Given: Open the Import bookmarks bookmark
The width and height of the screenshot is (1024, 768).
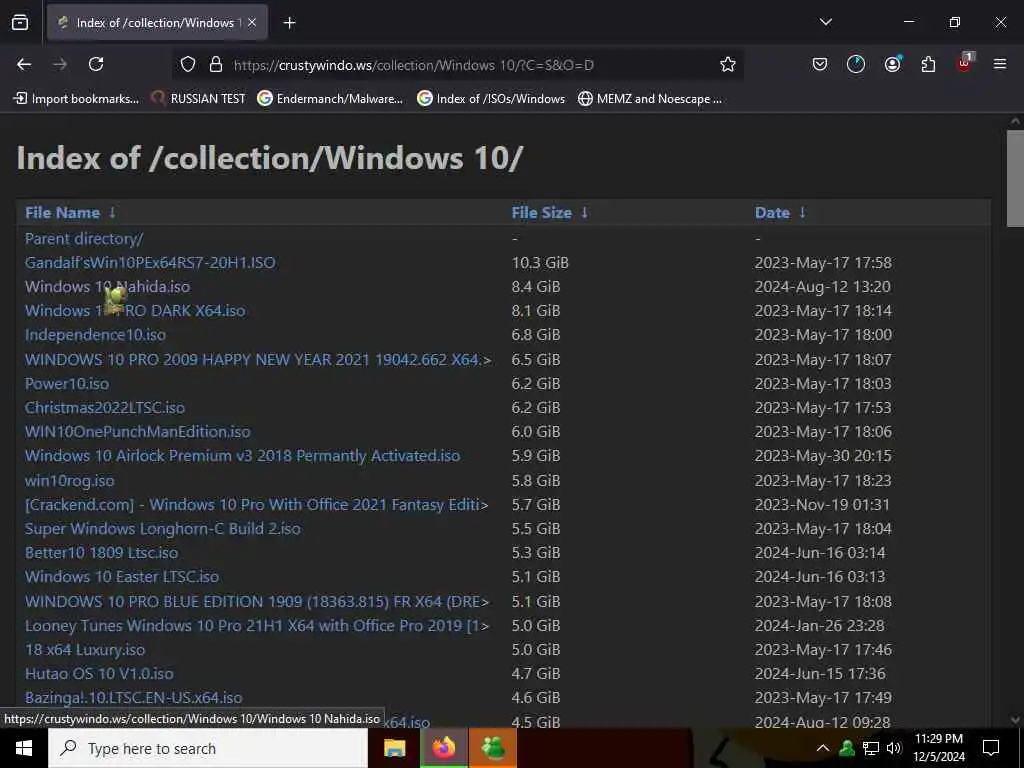Looking at the screenshot, I should 76,99.
